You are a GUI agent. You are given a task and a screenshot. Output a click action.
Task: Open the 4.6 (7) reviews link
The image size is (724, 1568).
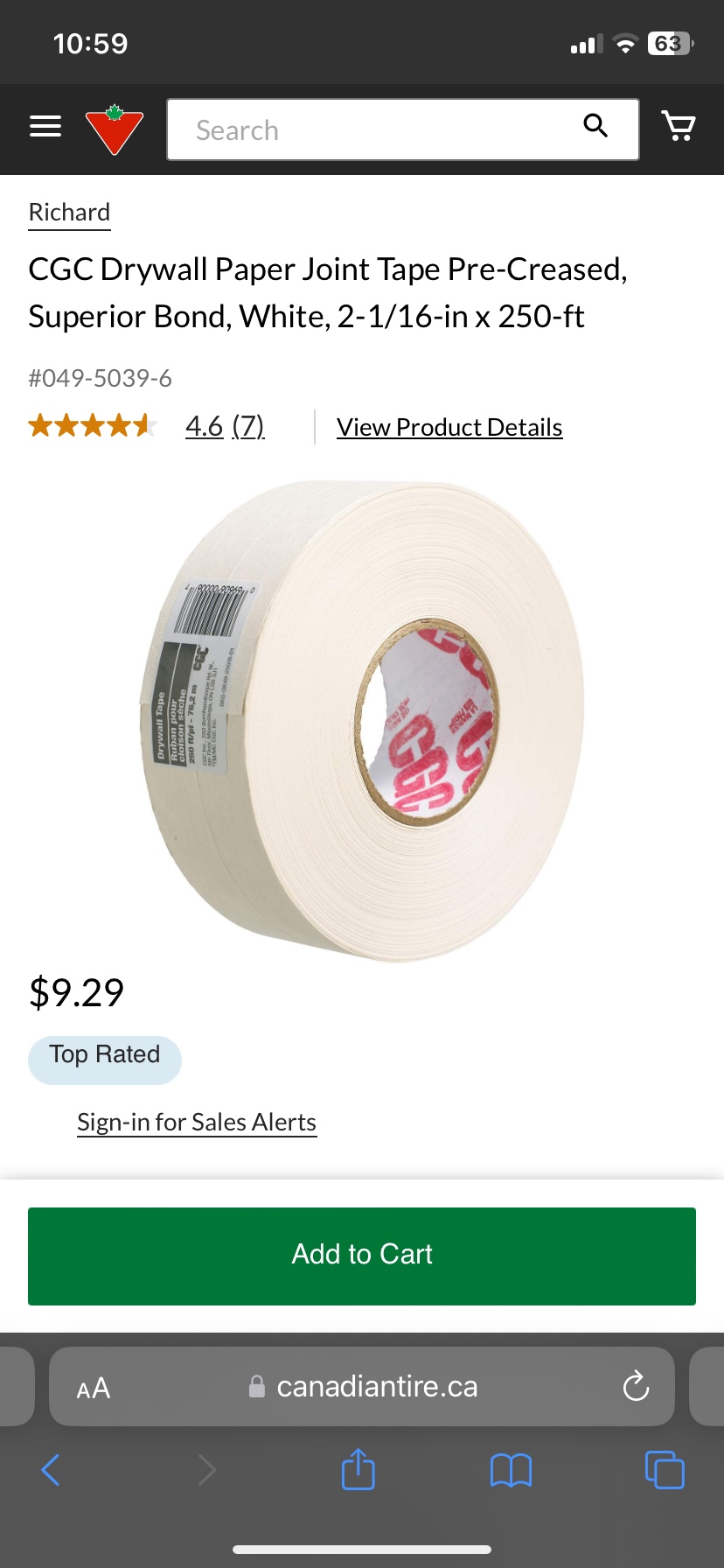225,426
